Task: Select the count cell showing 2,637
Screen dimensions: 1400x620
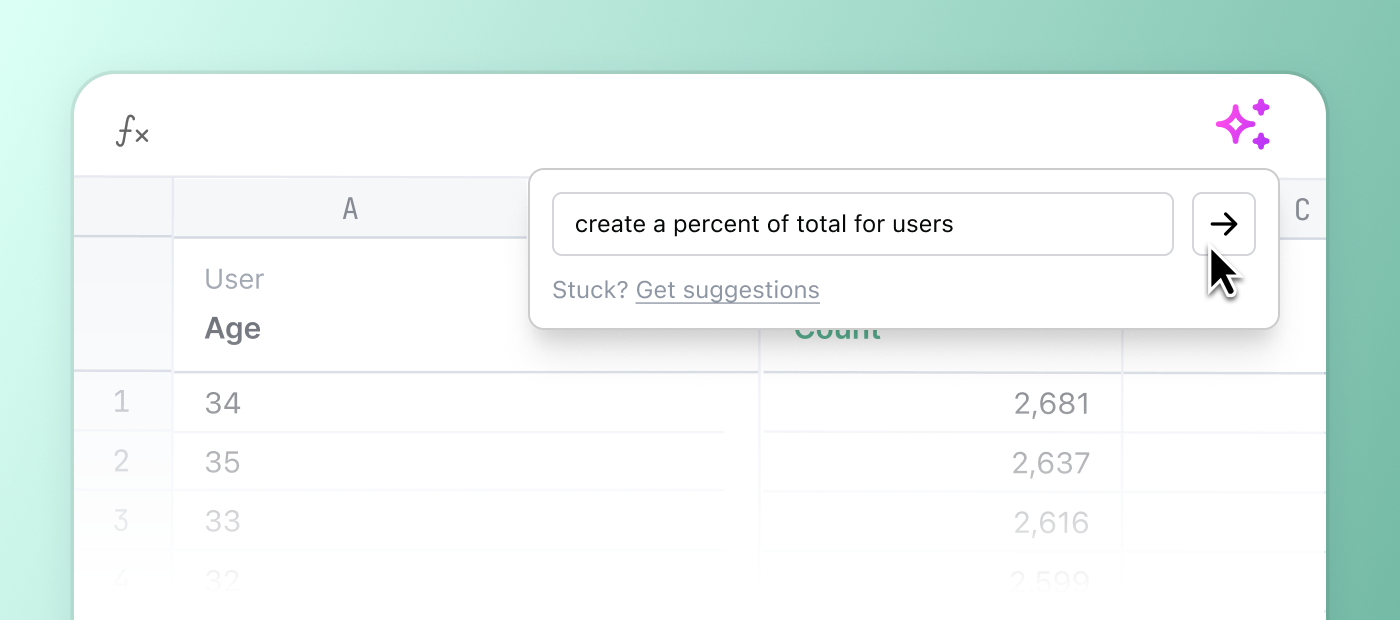Action: (x=941, y=463)
